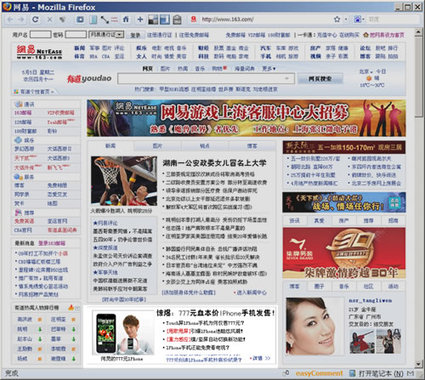This screenshot has height=380, width=425.
Task: Open the notebook icon in status bar
Action: (352, 373)
